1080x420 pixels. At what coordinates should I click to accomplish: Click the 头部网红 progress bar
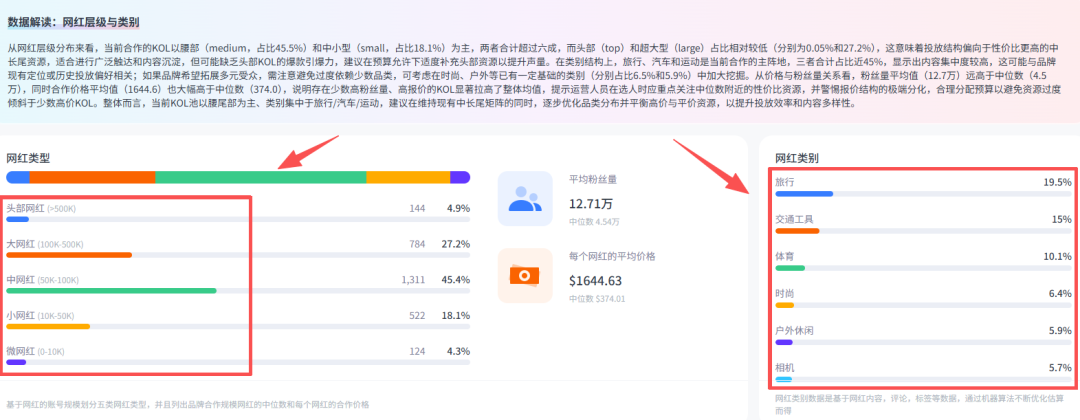tap(238, 220)
